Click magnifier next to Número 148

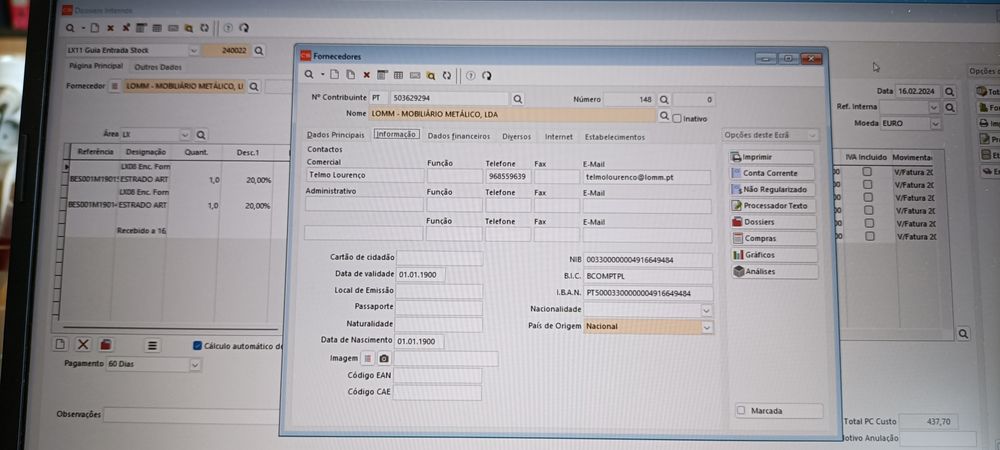click(x=664, y=100)
